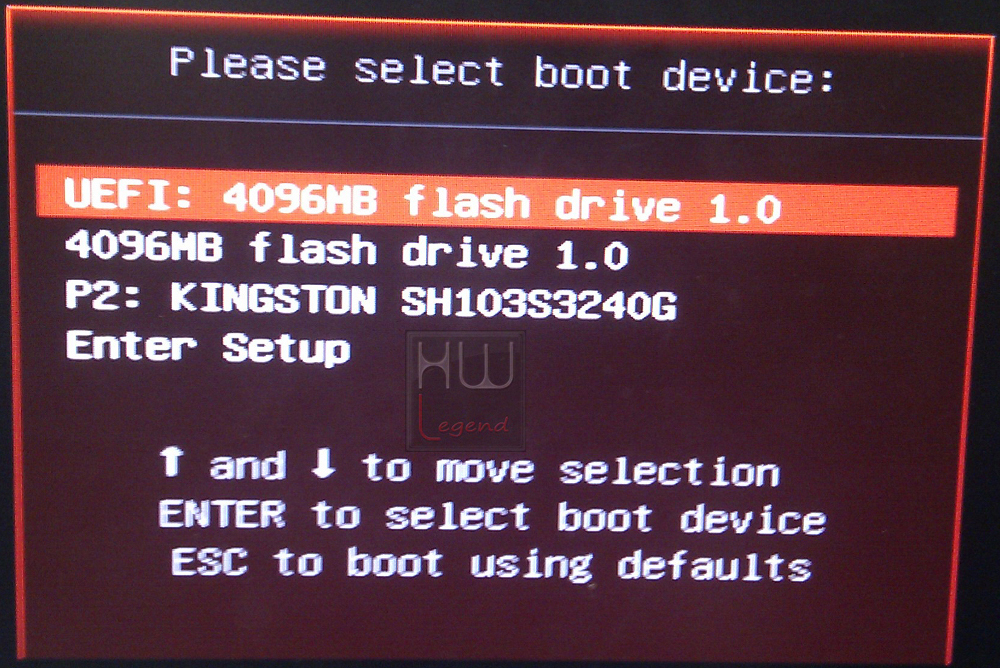The width and height of the screenshot is (1000, 668).
Task: Click the Please select boot device title
Action: [502, 71]
